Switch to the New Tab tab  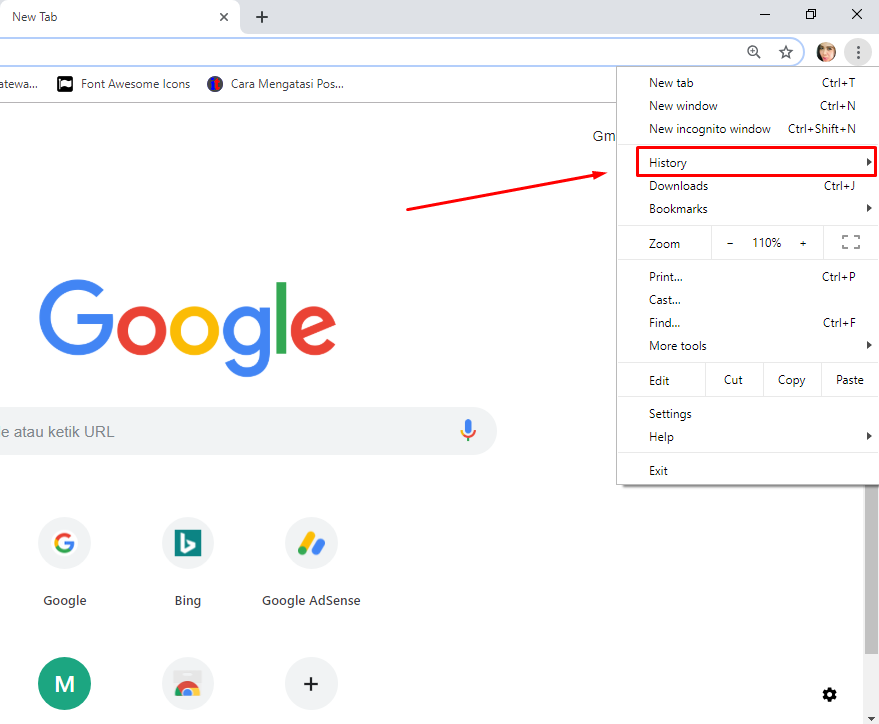pos(110,17)
